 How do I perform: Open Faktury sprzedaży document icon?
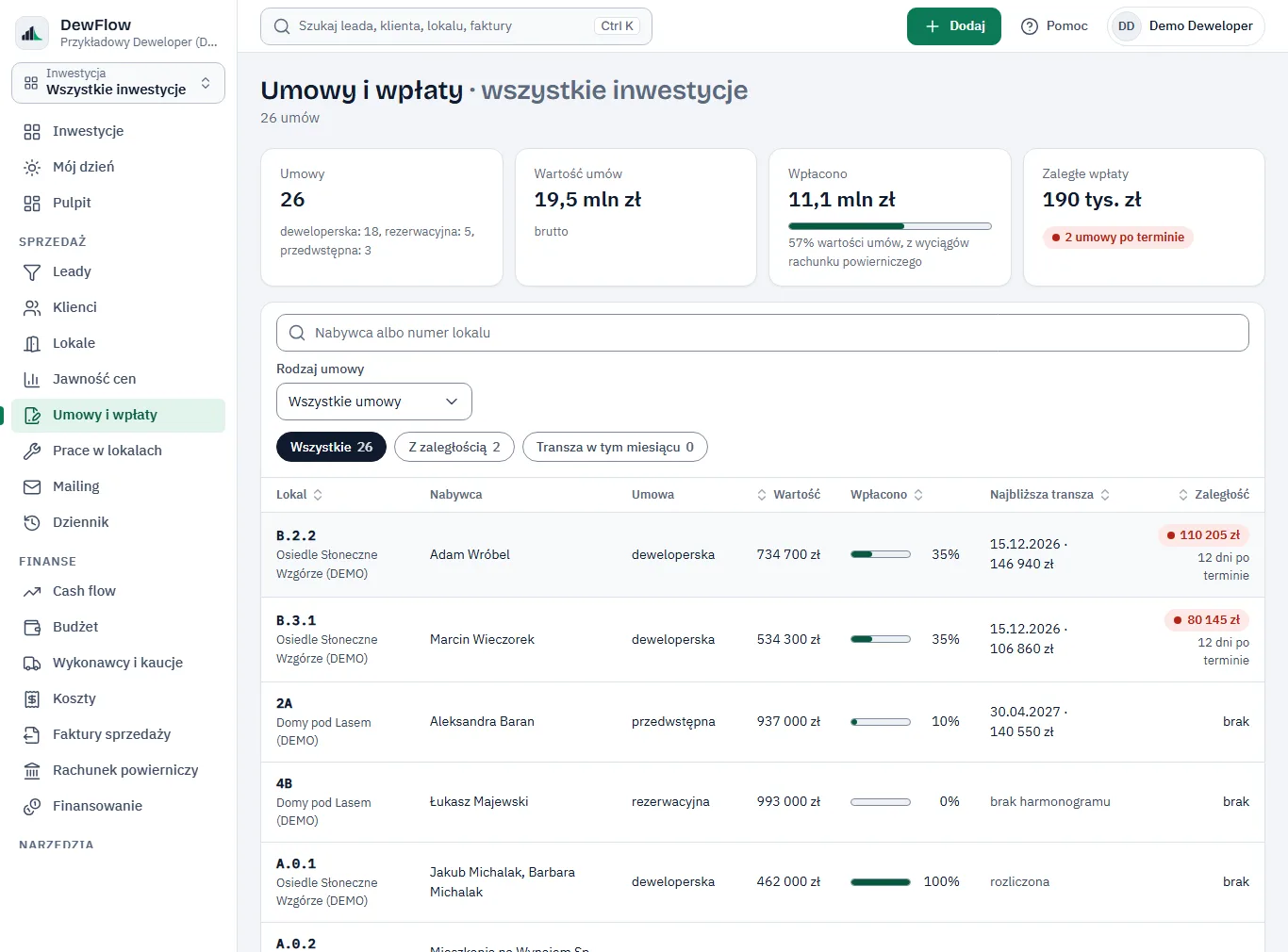pyautogui.click(x=32, y=734)
